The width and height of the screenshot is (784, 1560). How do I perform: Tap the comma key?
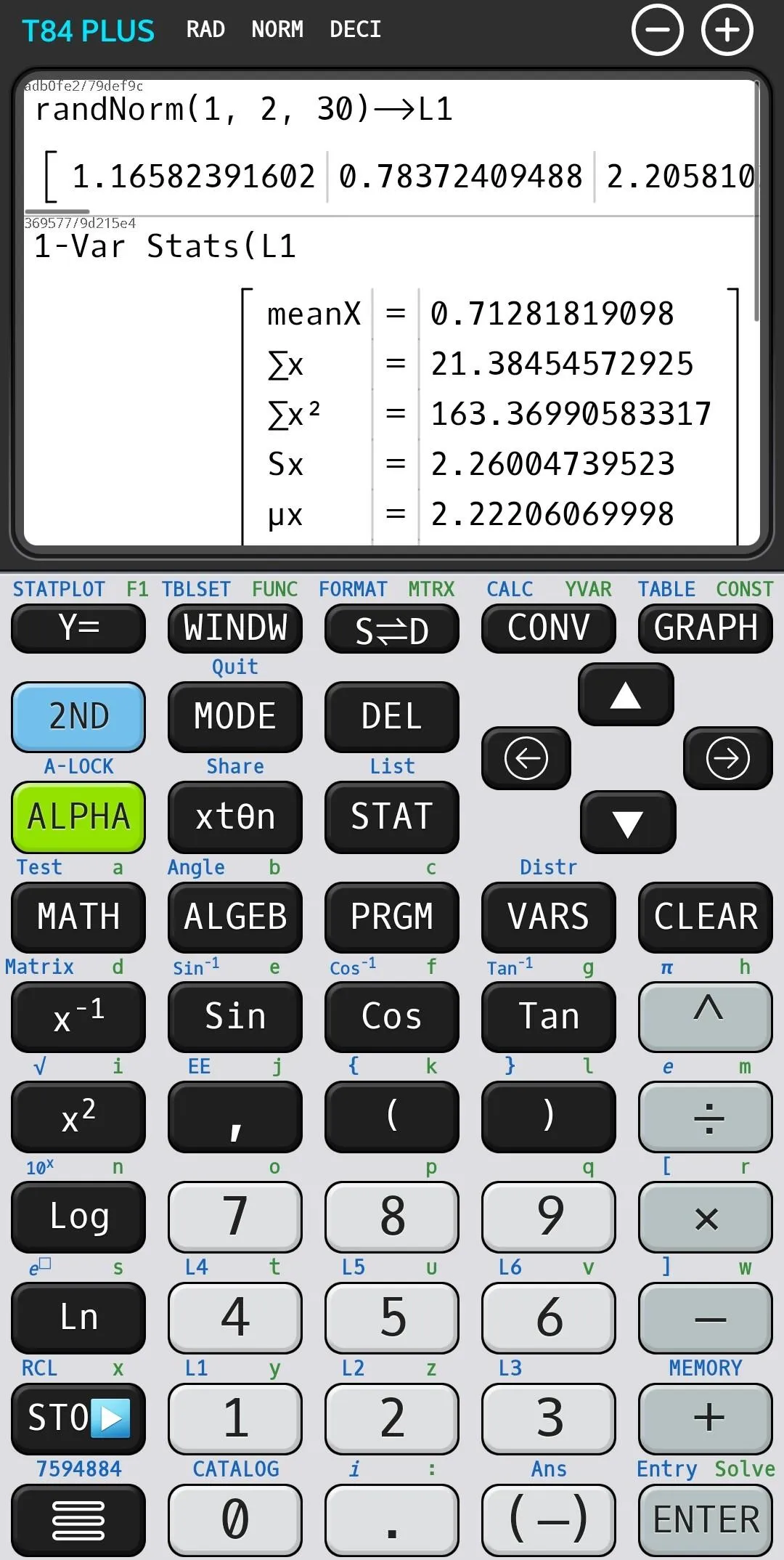[235, 1116]
